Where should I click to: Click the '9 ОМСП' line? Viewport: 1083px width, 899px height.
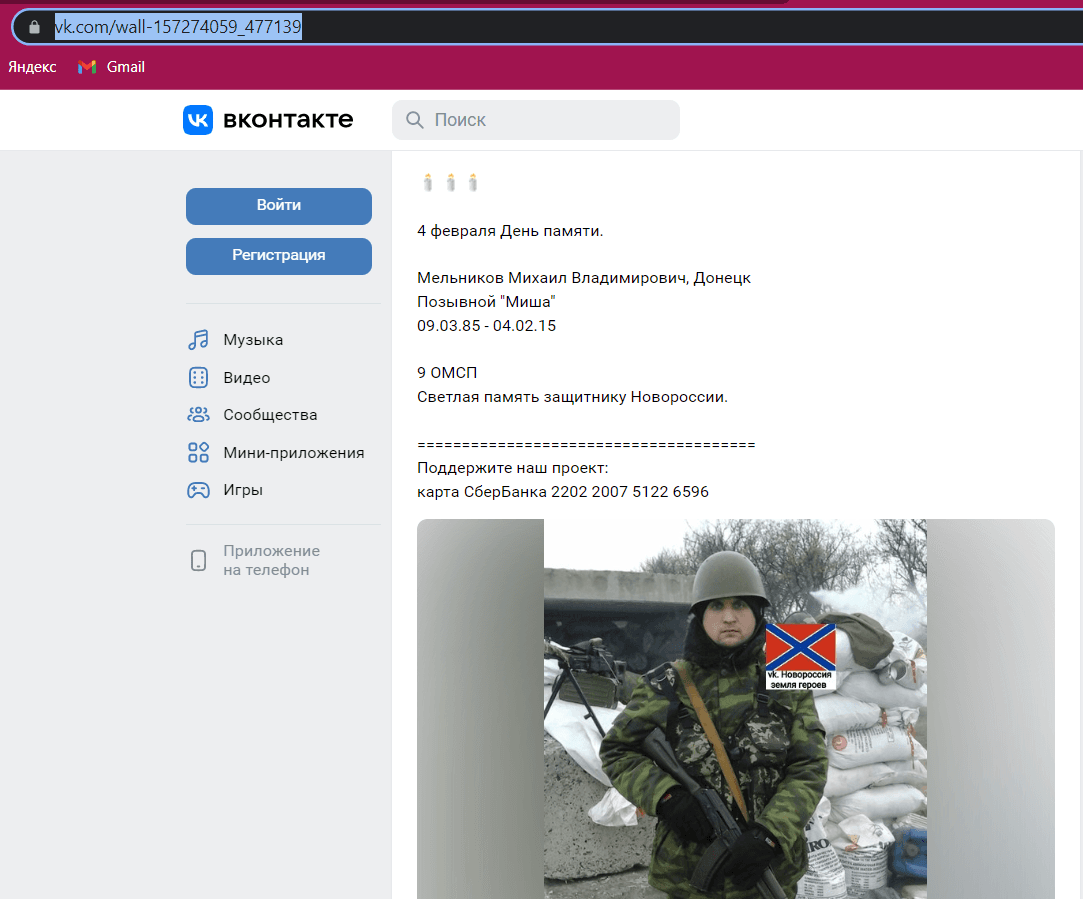tap(447, 373)
